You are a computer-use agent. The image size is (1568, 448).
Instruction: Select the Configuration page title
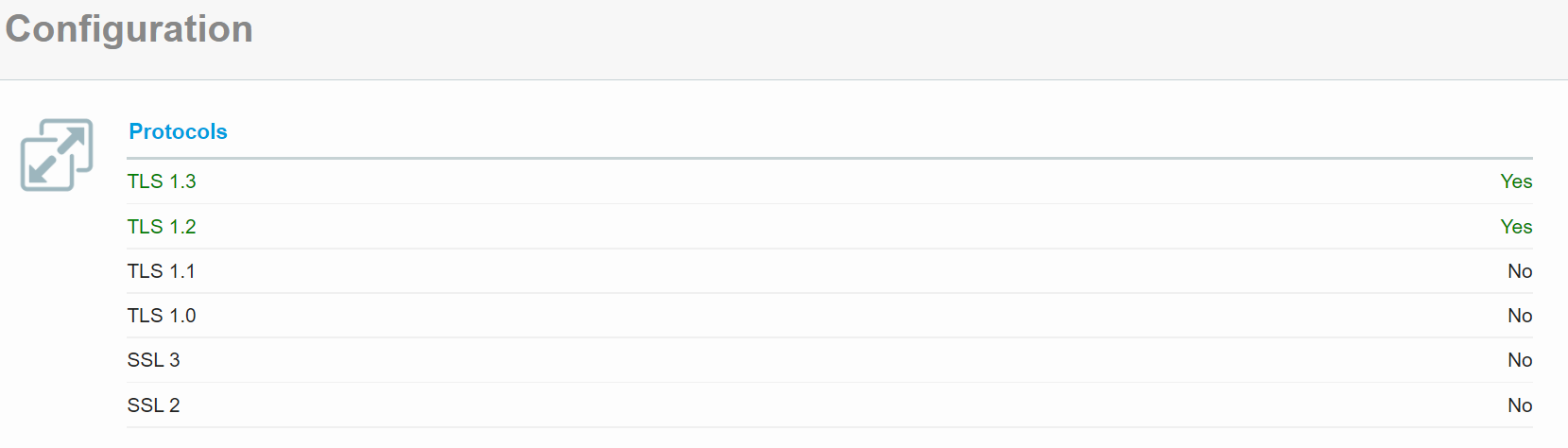[129, 29]
